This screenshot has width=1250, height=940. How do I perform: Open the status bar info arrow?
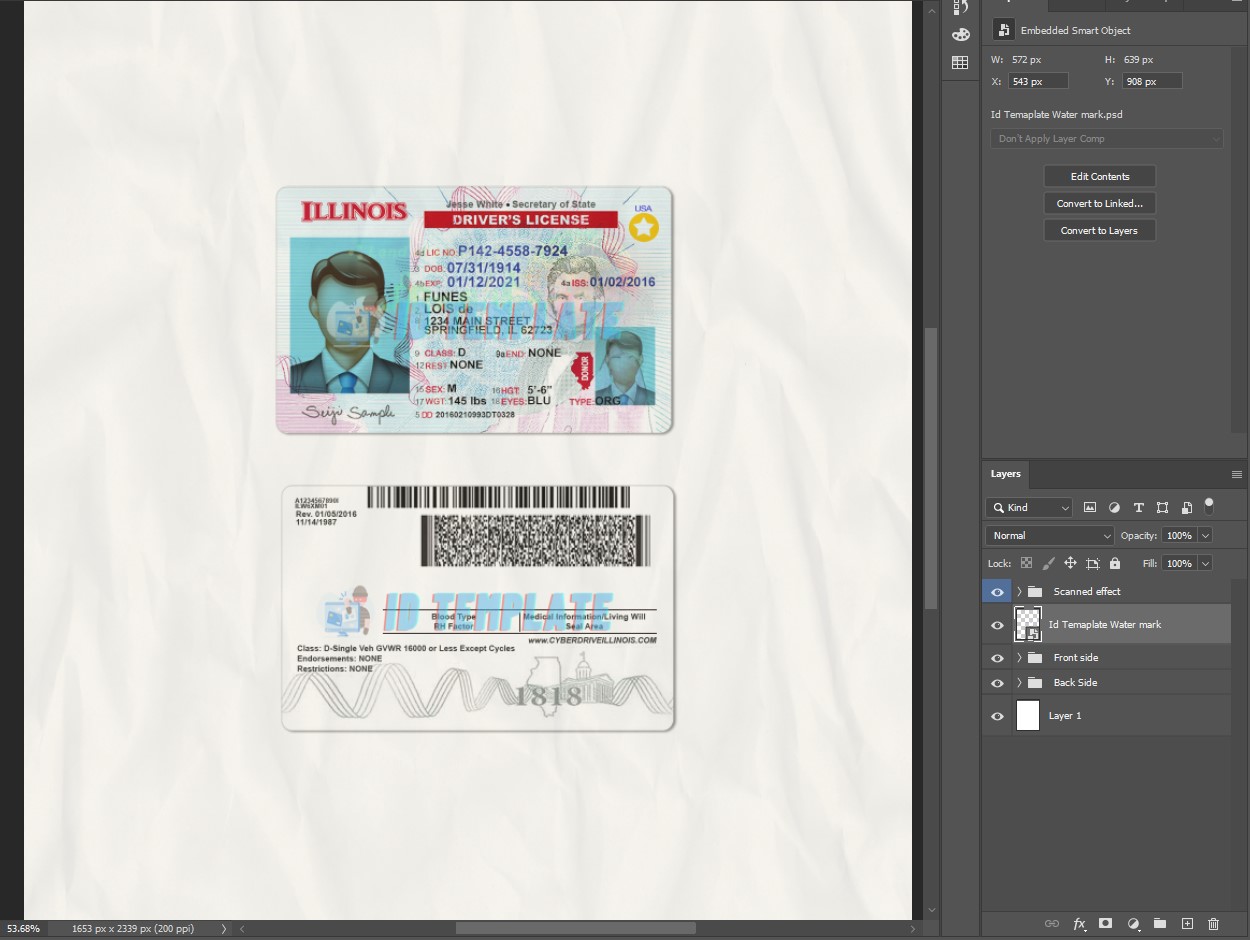pos(223,929)
